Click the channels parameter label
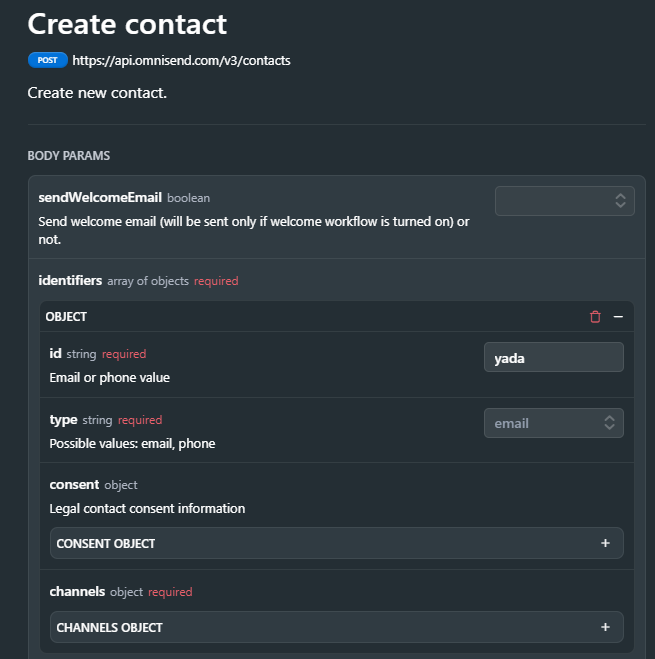655x659 pixels. pos(77,591)
